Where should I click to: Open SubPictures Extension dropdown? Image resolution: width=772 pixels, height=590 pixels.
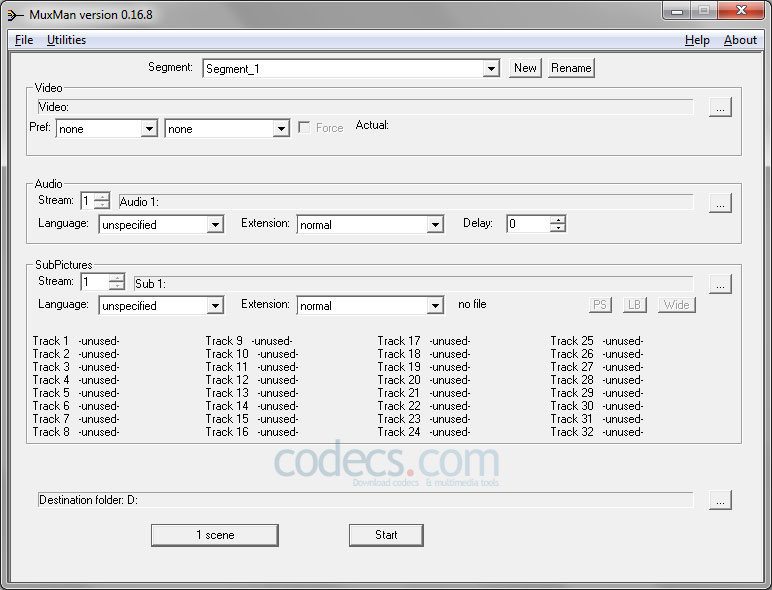pos(435,305)
